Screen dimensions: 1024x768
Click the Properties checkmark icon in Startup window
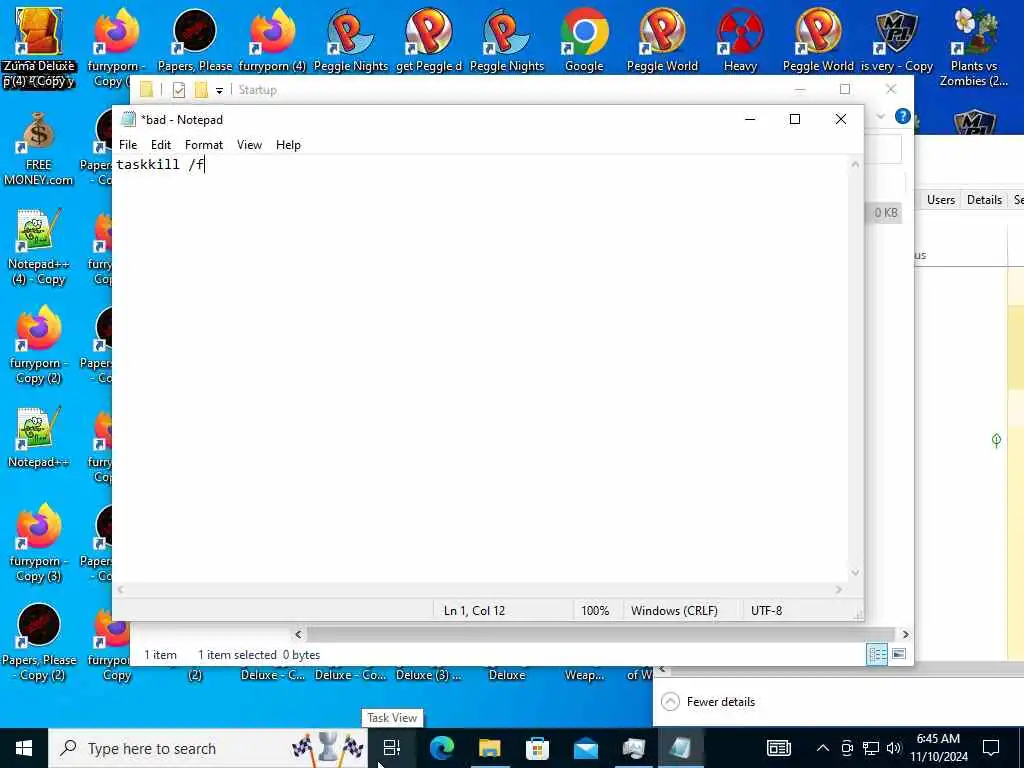pos(179,89)
